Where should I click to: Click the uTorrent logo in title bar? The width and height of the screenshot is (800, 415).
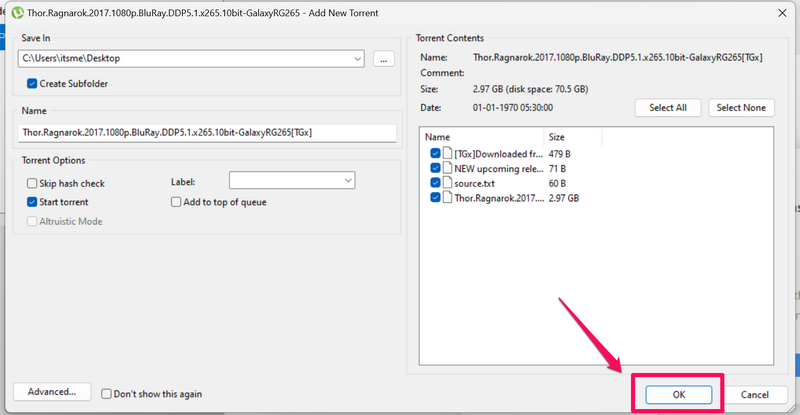point(18,13)
